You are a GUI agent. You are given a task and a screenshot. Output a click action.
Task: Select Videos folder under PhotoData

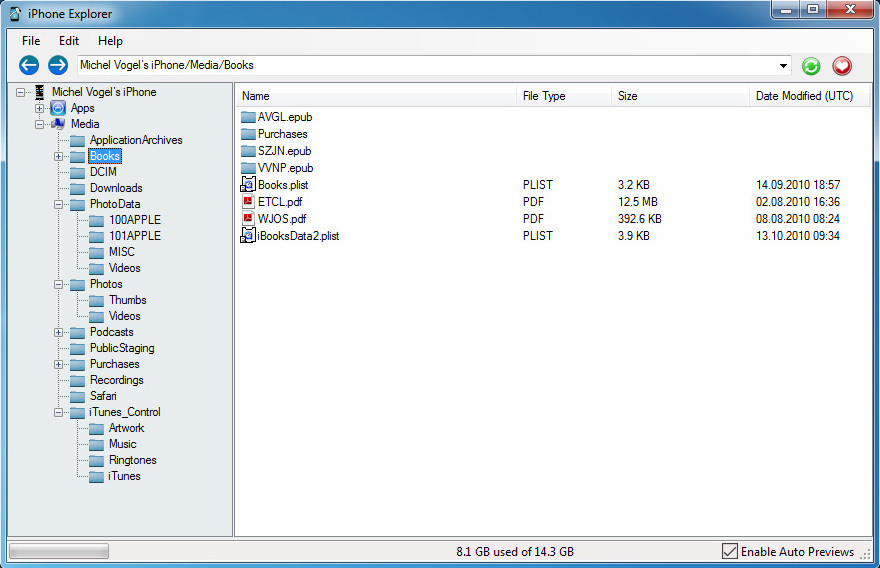coord(124,268)
